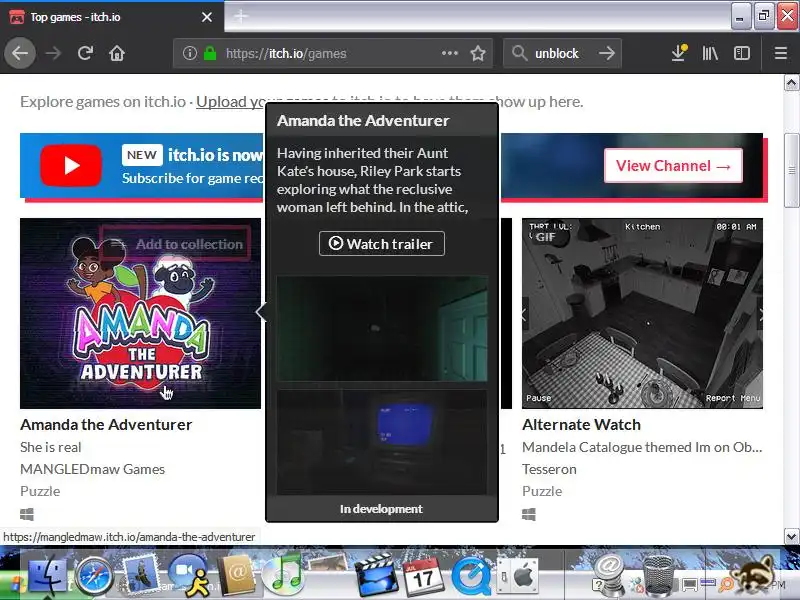The height and width of the screenshot is (600, 800).
Task: Open the Trash in the dock
Action: point(659,575)
